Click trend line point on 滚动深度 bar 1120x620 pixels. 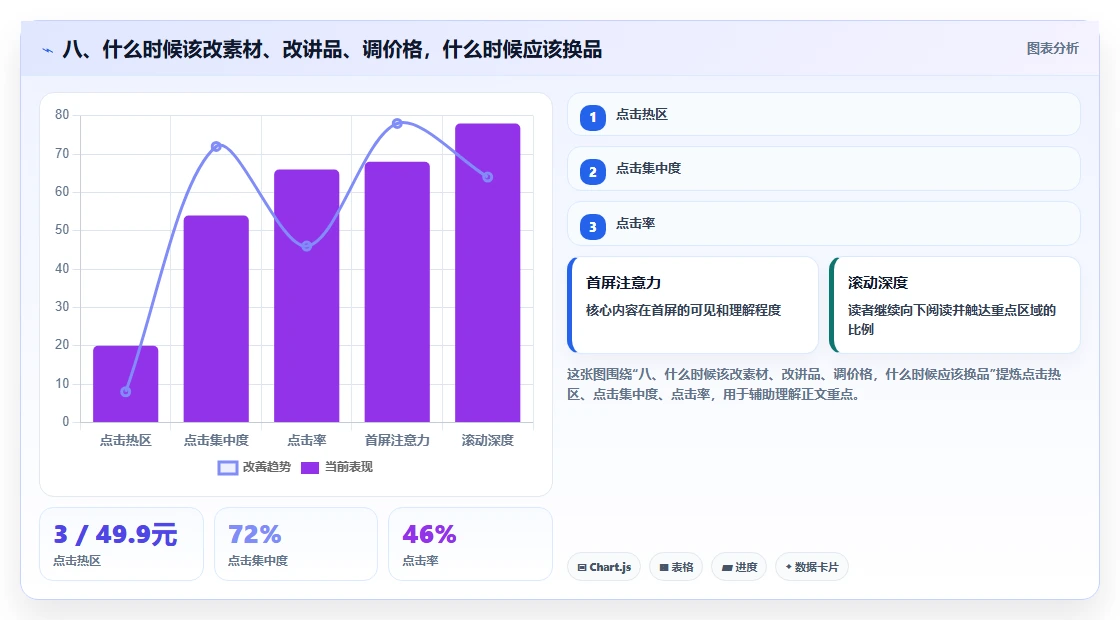tap(487, 177)
